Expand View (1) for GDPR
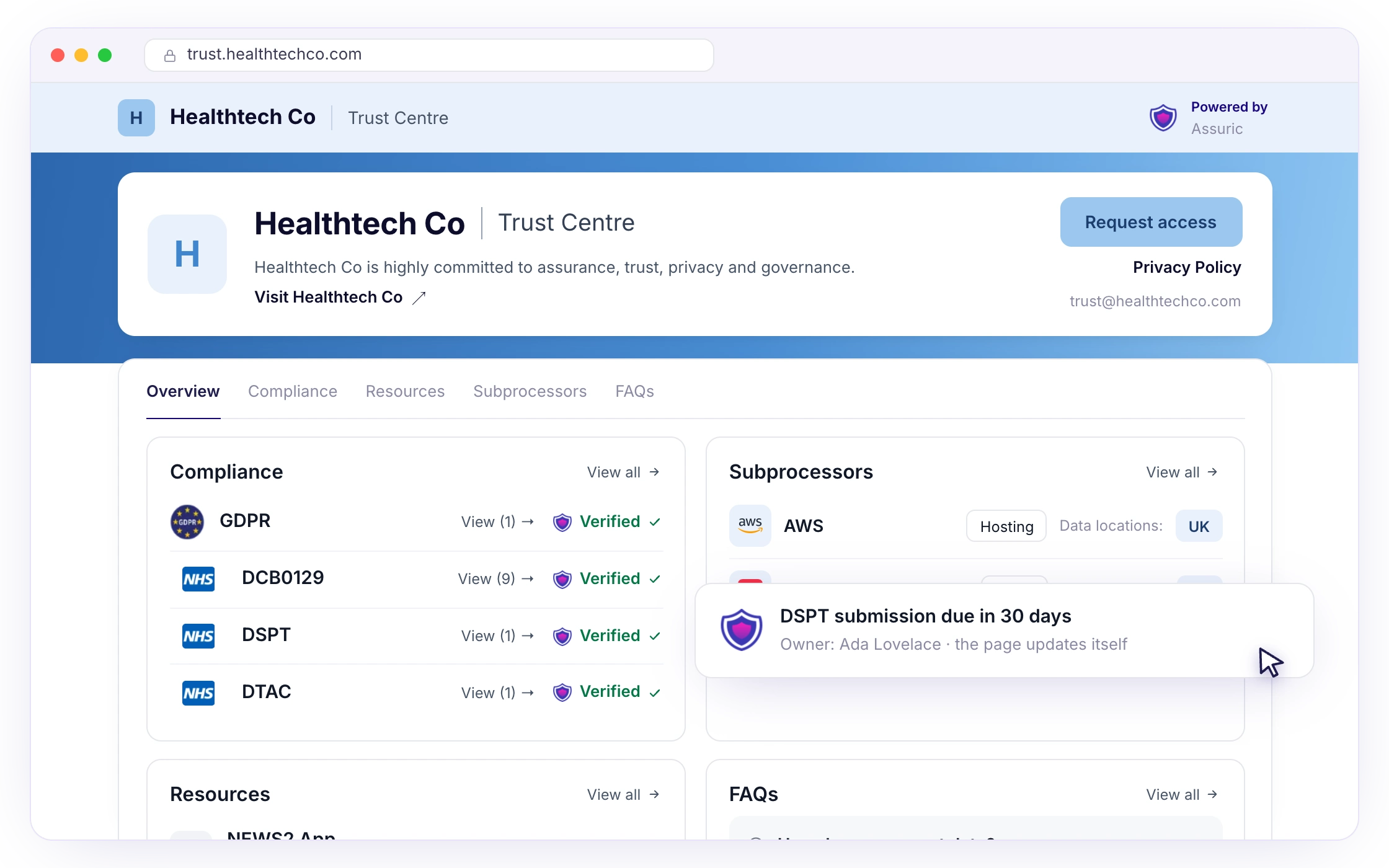The image size is (1389, 868). coord(498,521)
